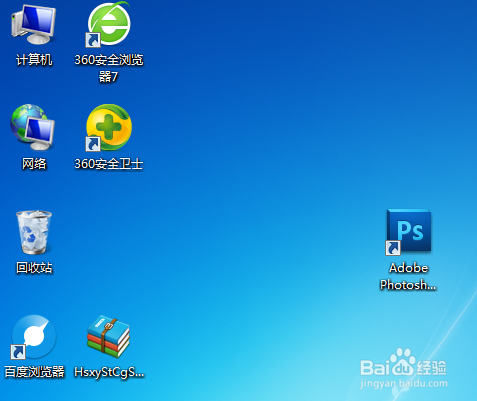Select the 百度浏览器 Baidu browser icon

pyautogui.click(x=33, y=337)
